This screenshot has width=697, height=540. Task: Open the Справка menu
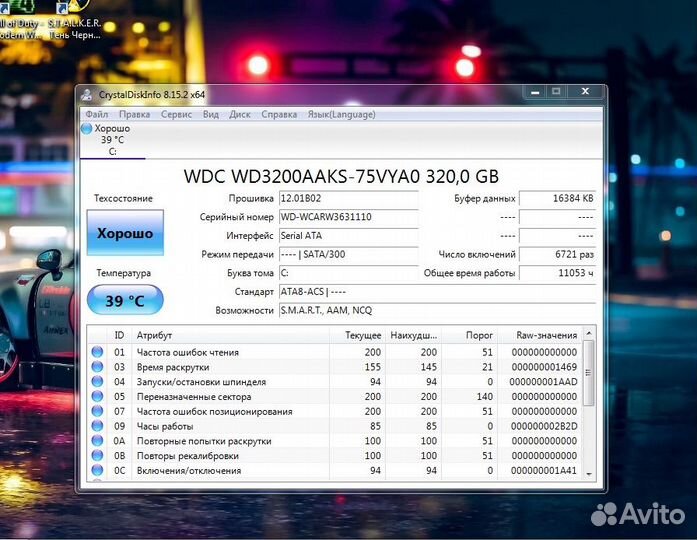279,115
